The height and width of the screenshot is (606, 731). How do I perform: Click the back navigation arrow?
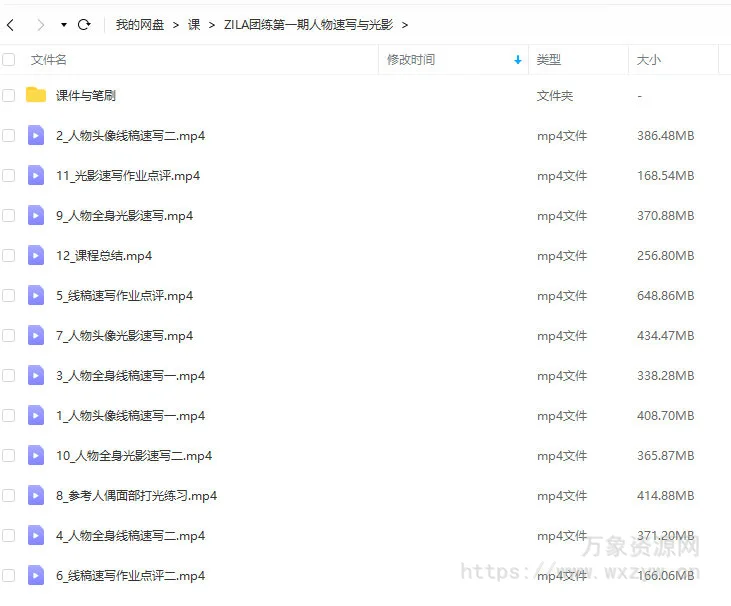11,24
